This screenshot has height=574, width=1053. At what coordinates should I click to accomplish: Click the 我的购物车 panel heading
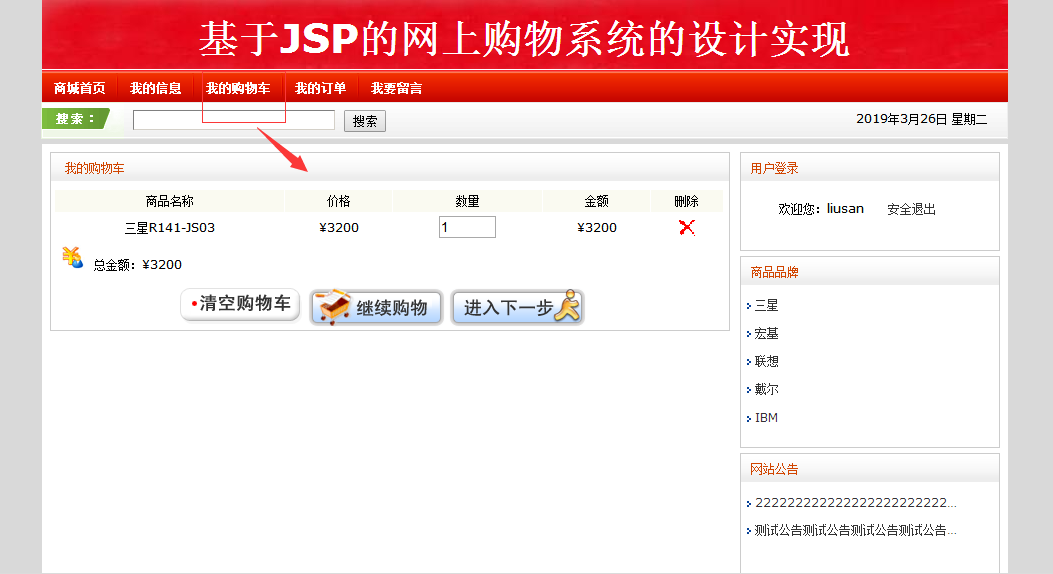(x=95, y=169)
